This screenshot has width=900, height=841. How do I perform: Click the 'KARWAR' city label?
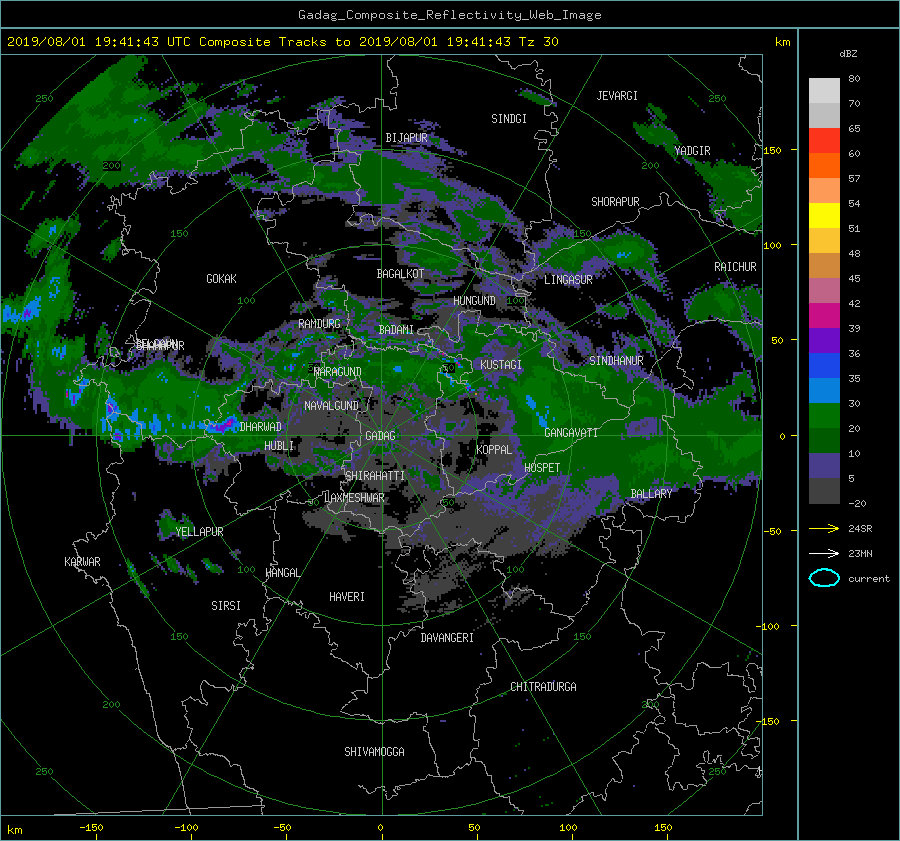click(82, 562)
